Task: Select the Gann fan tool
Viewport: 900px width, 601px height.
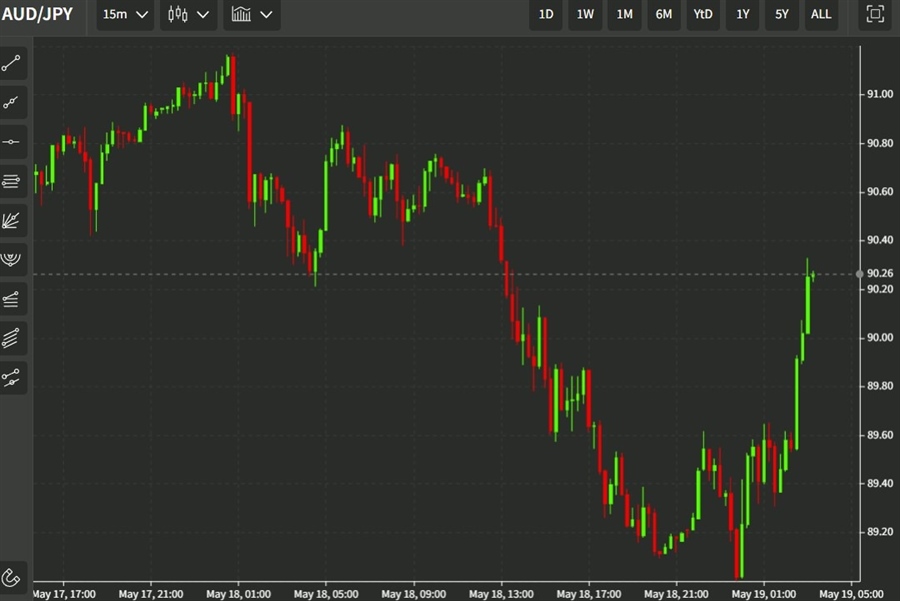Action: click(x=13, y=220)
